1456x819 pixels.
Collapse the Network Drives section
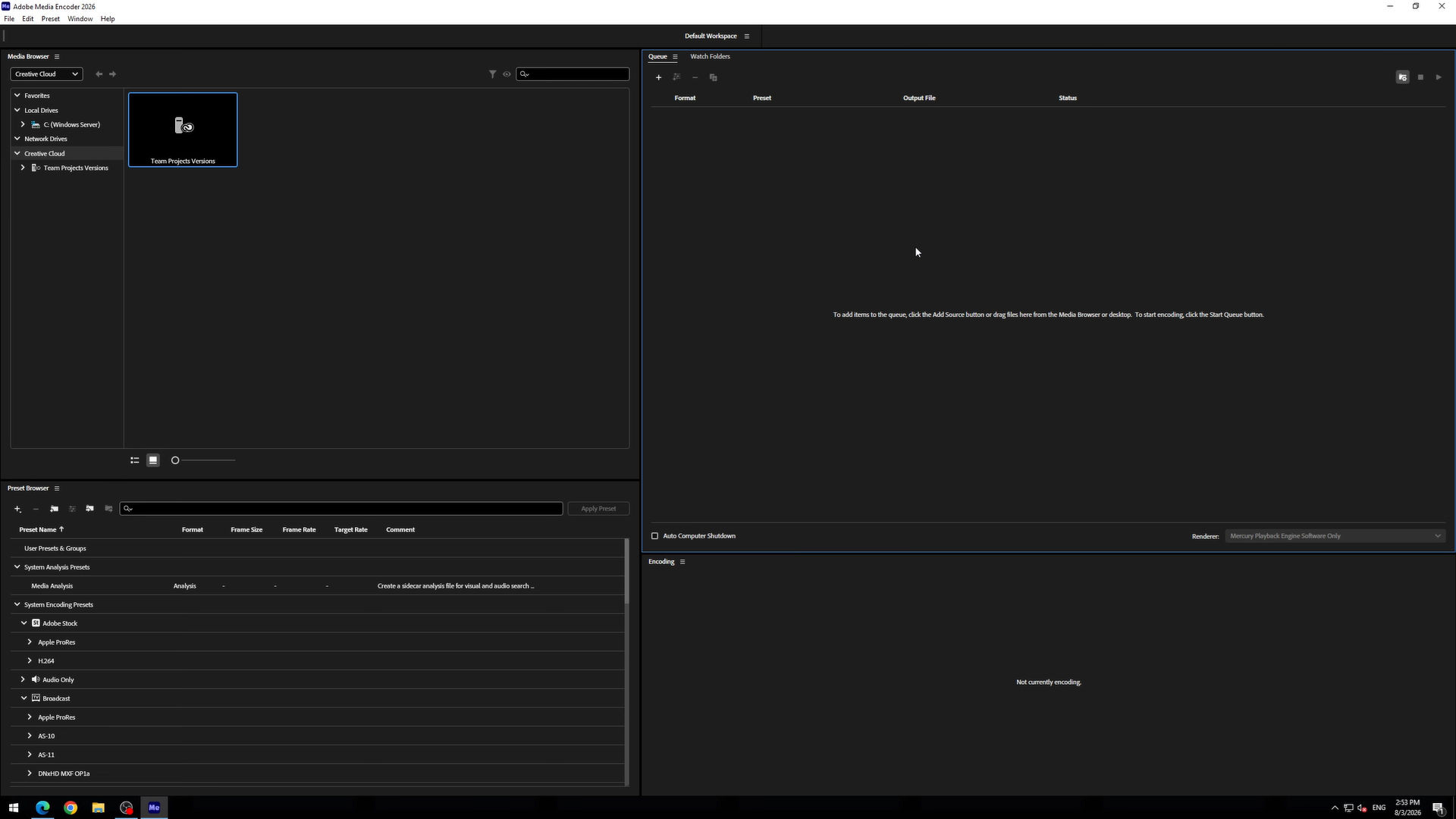[17, 139]
